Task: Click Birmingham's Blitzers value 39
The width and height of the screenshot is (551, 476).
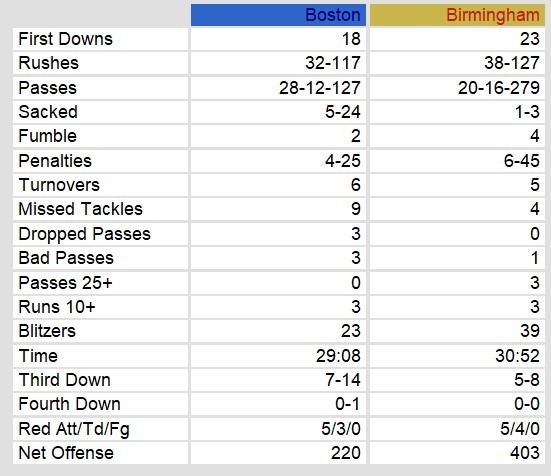Action: (x=530, y=331)
